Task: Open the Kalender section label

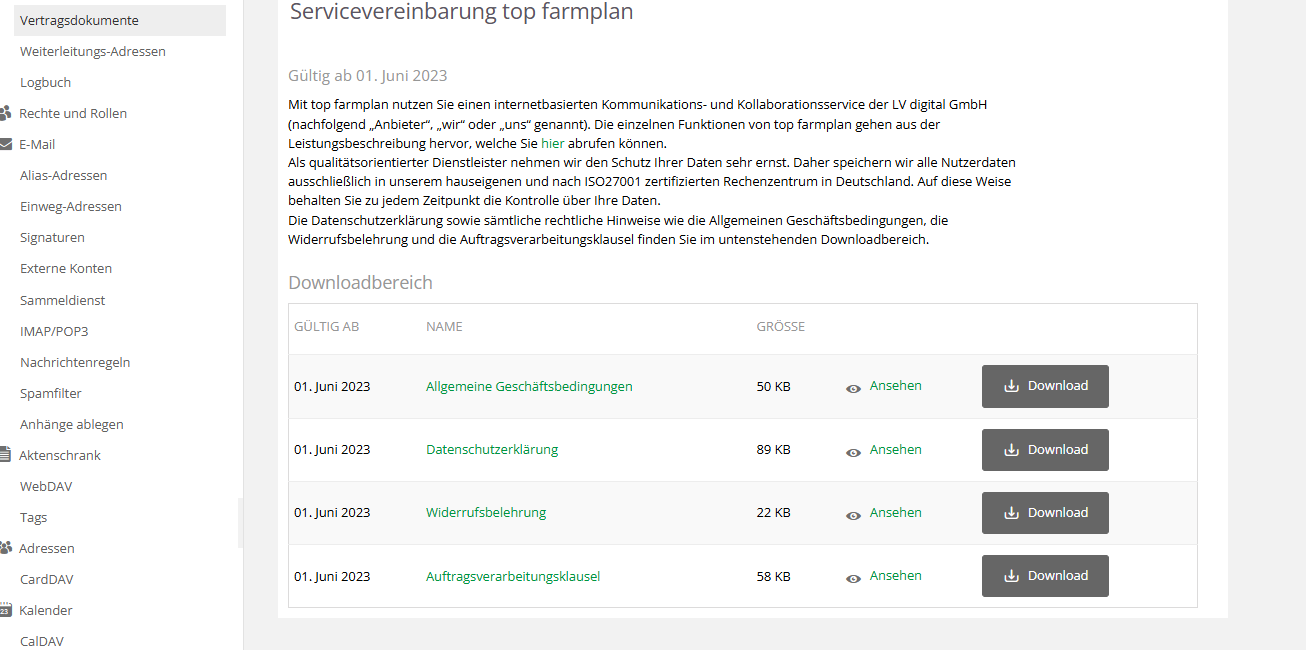Action: pyautogui.click(x=46, y=610)
